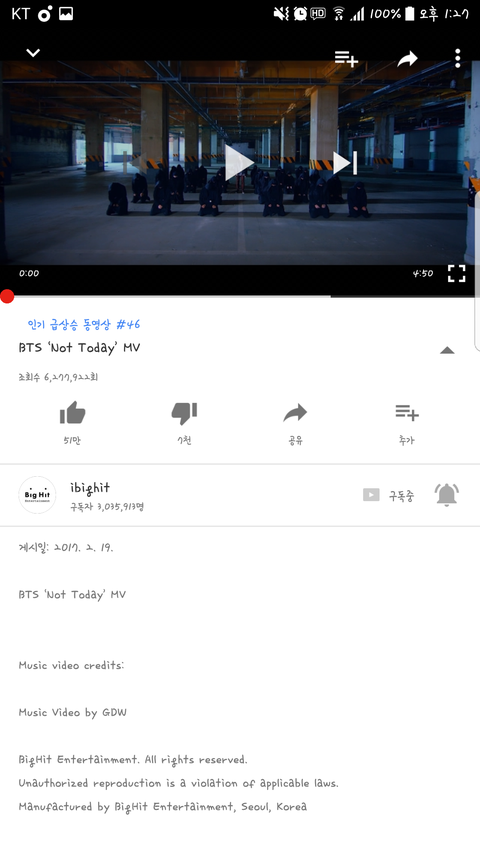This screenshot has width=480, height=853.
Task: Skip to the next video
Action: click(345, 163)
